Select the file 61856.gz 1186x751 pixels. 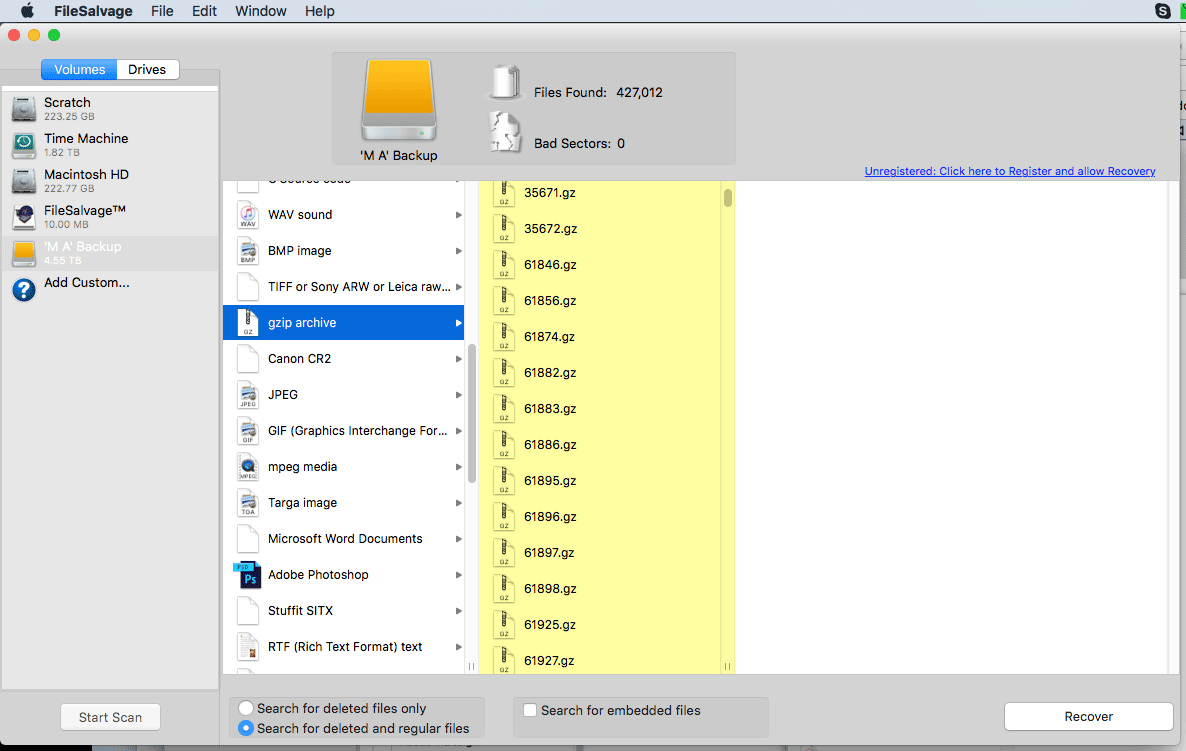(x=550, y=301)
